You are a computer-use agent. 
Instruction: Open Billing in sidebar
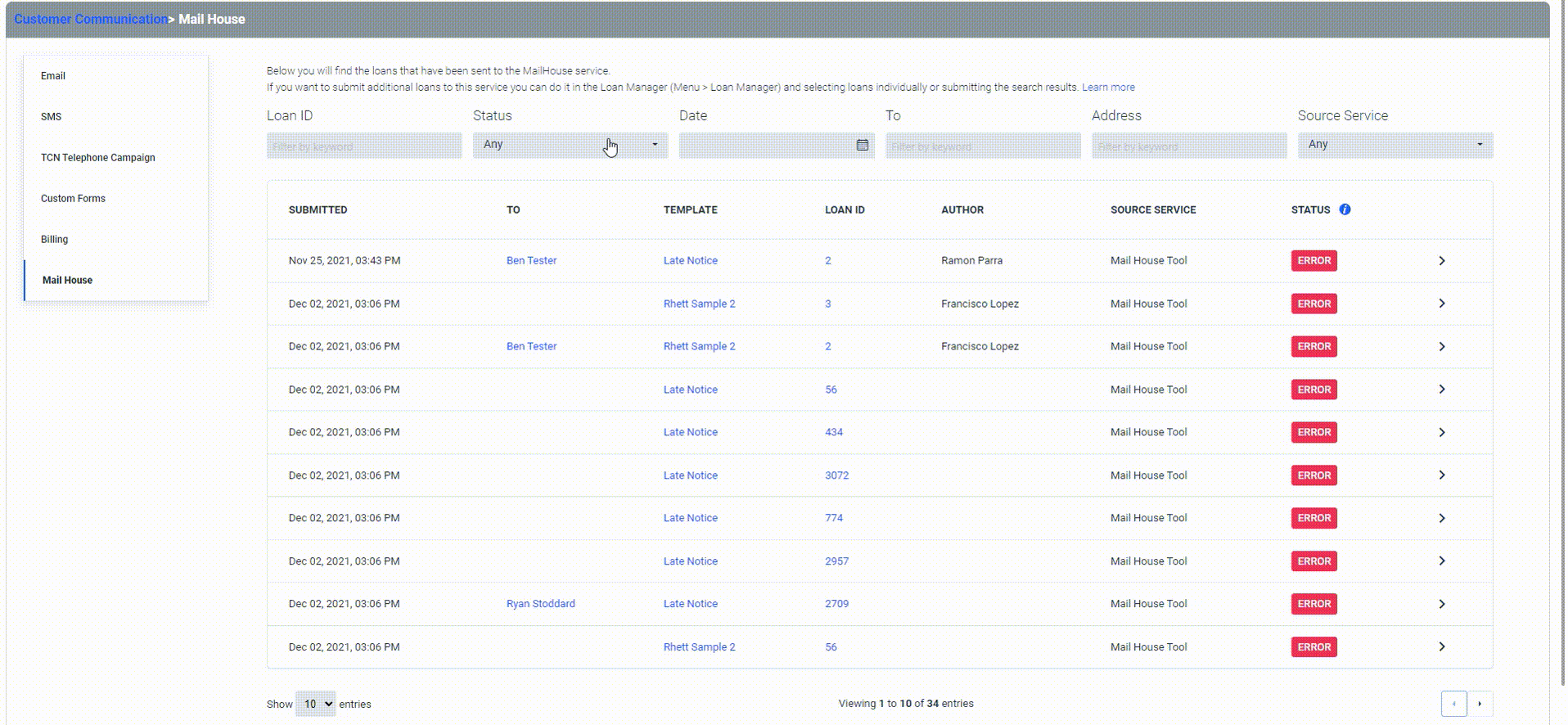click(x=54, y=240)
